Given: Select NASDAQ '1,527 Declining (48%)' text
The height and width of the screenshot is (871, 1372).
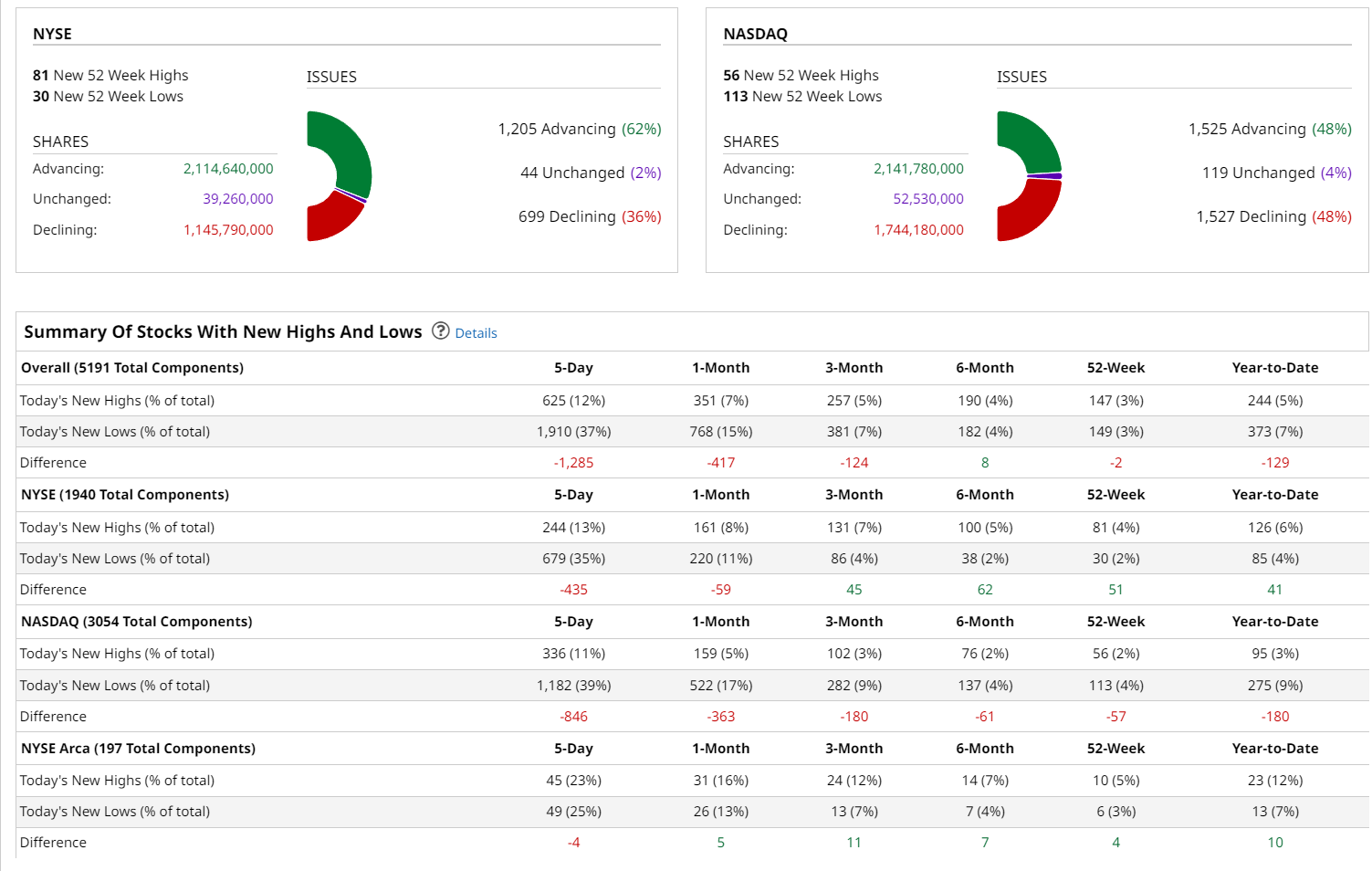Looking at the screenshot, I should [1274, 216].
